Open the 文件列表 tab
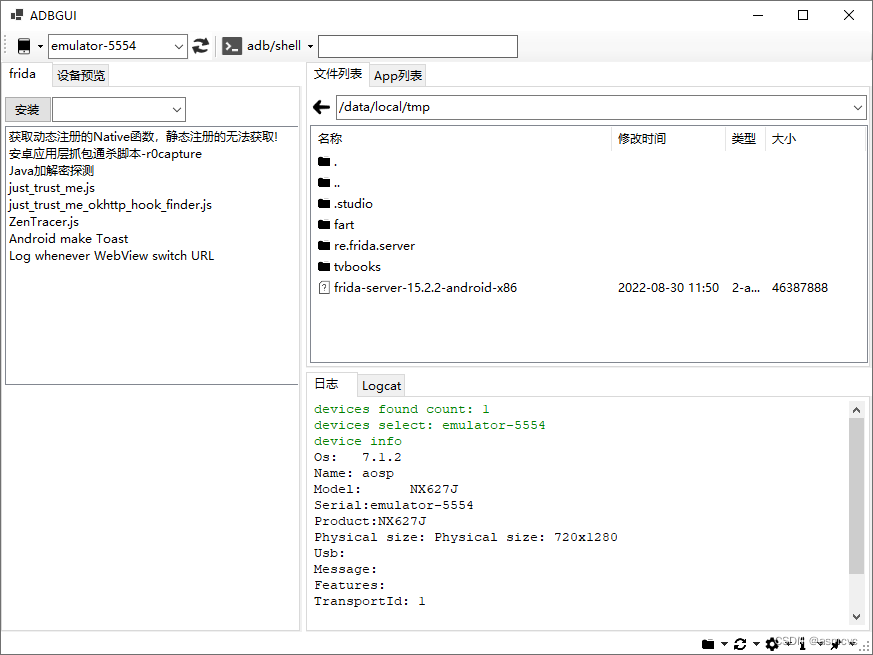This screenshot has height=655, width=873. (337, 74)
